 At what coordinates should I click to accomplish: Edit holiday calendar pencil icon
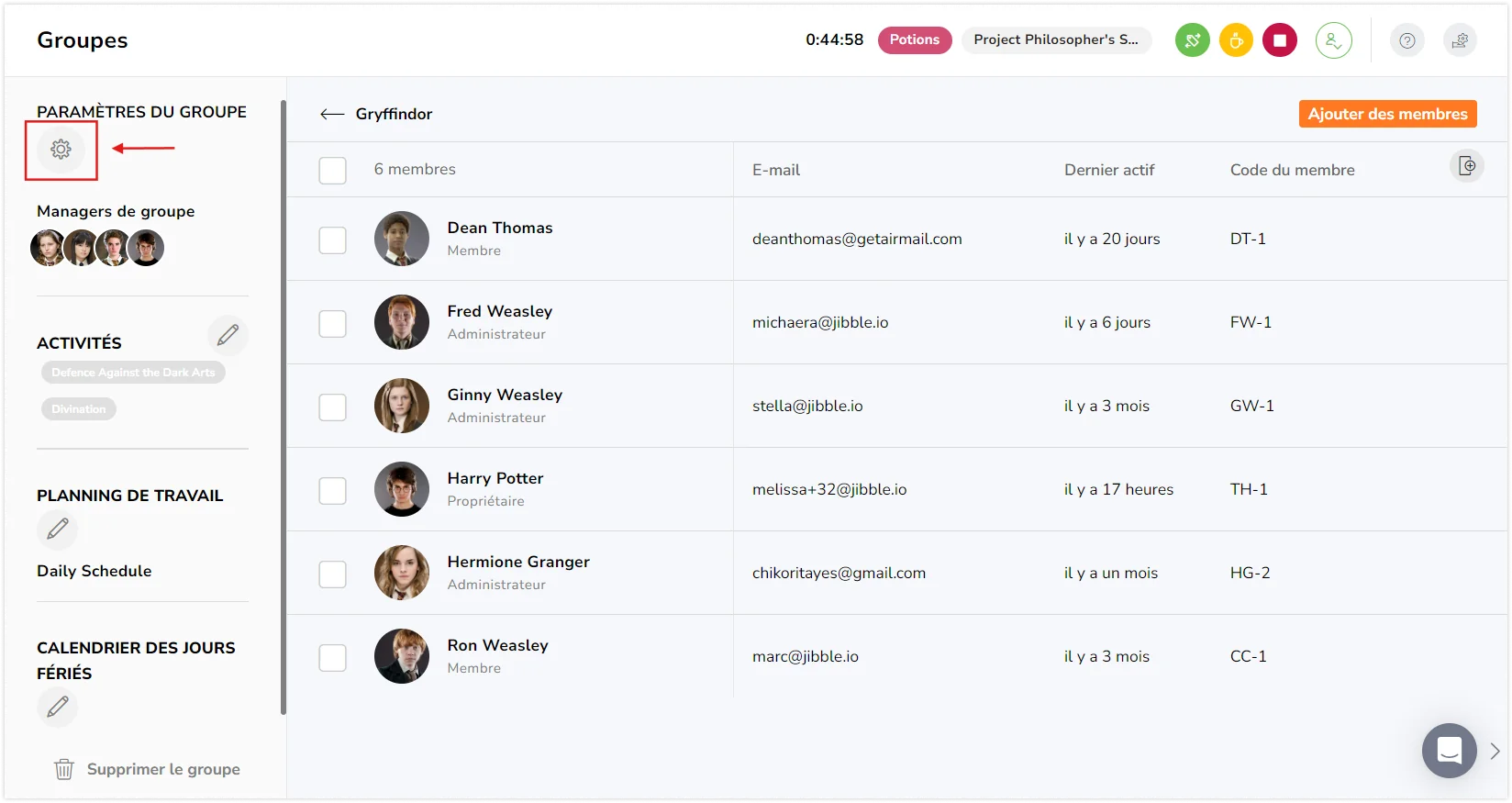[x=57, y=707]
